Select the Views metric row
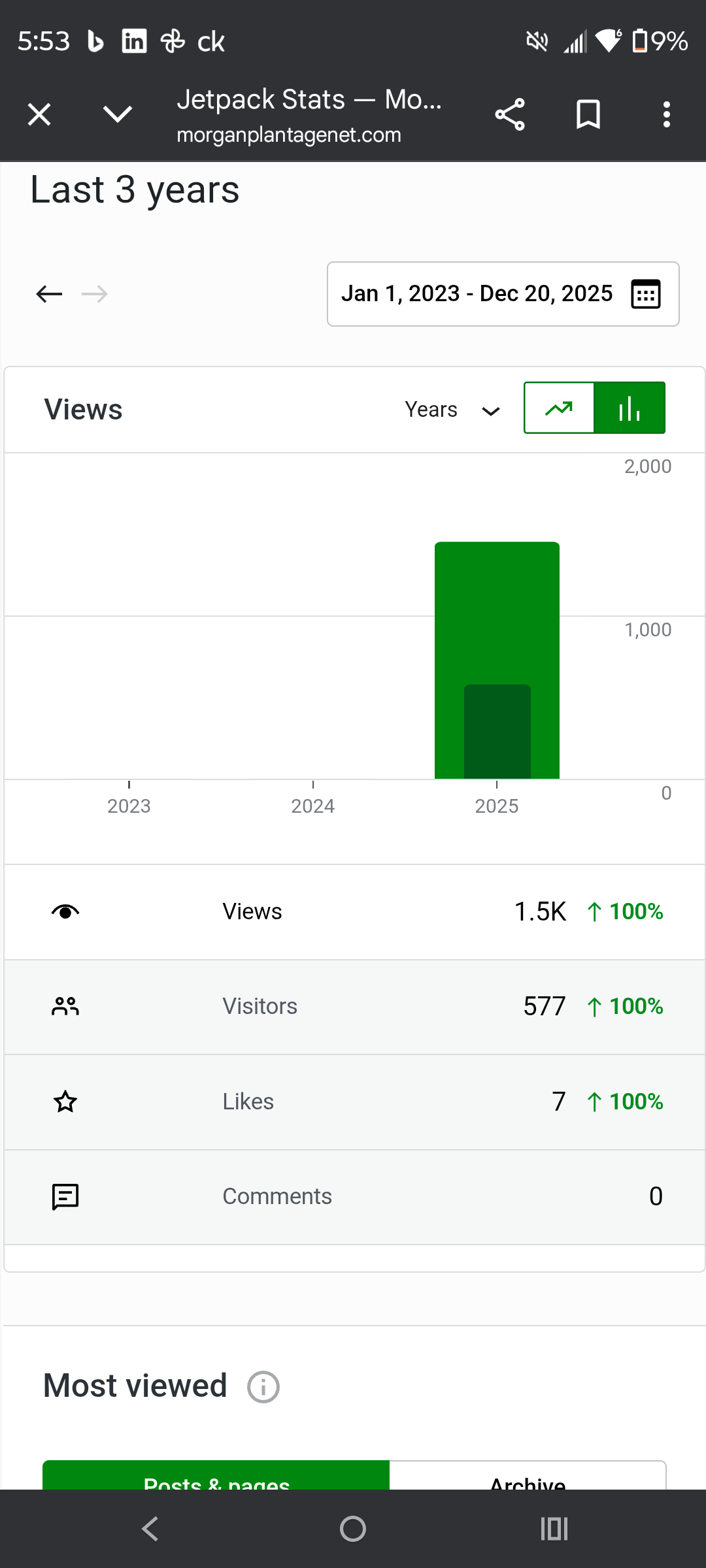Viewport: 706px width, 1568px height. (353, 912)
